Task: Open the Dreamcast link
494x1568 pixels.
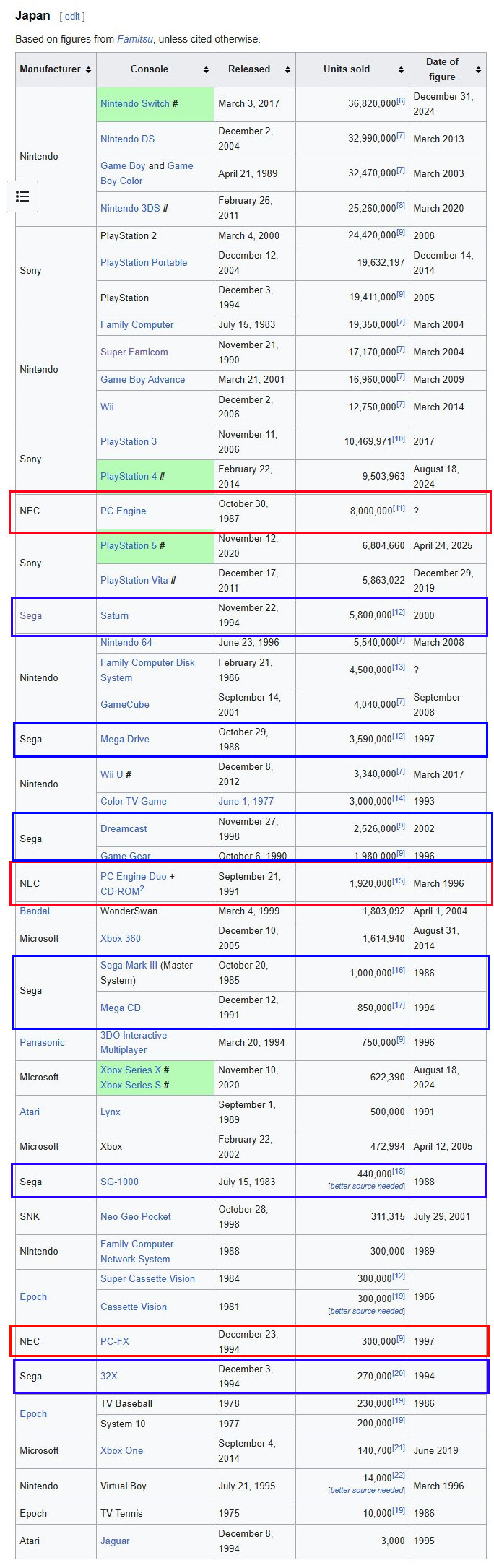Action: tap(123, 828)
